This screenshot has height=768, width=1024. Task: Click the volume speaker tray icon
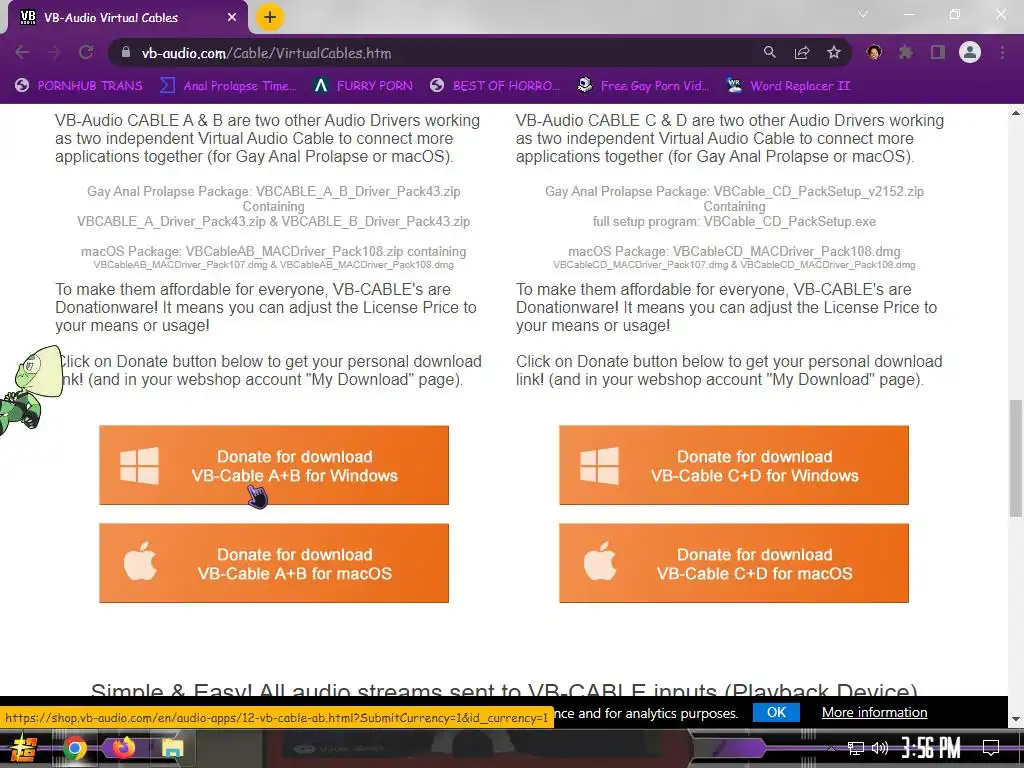880,748
